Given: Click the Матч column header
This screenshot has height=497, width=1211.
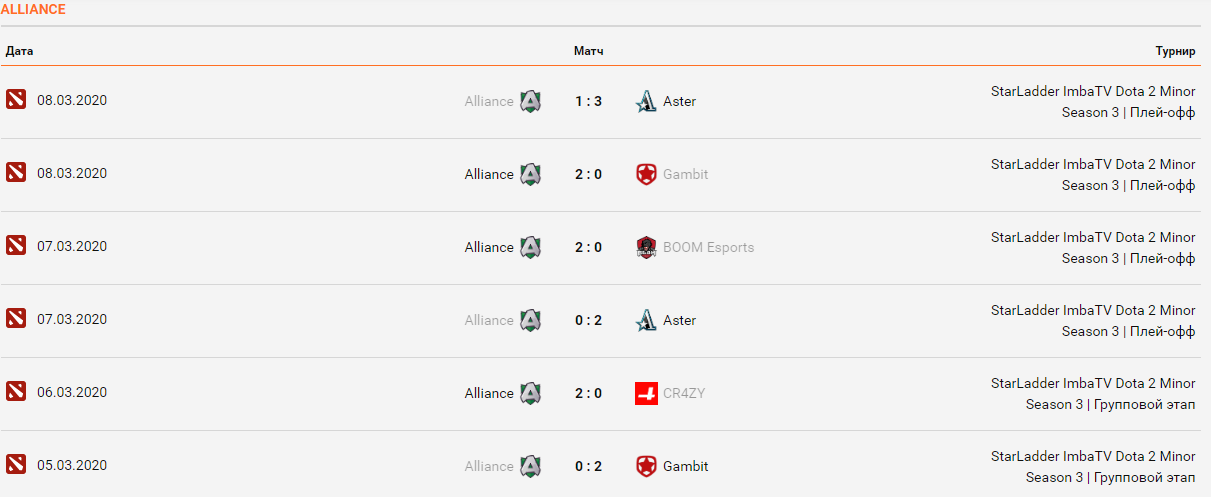Looking at the screenshot, I should click(589, 51).
